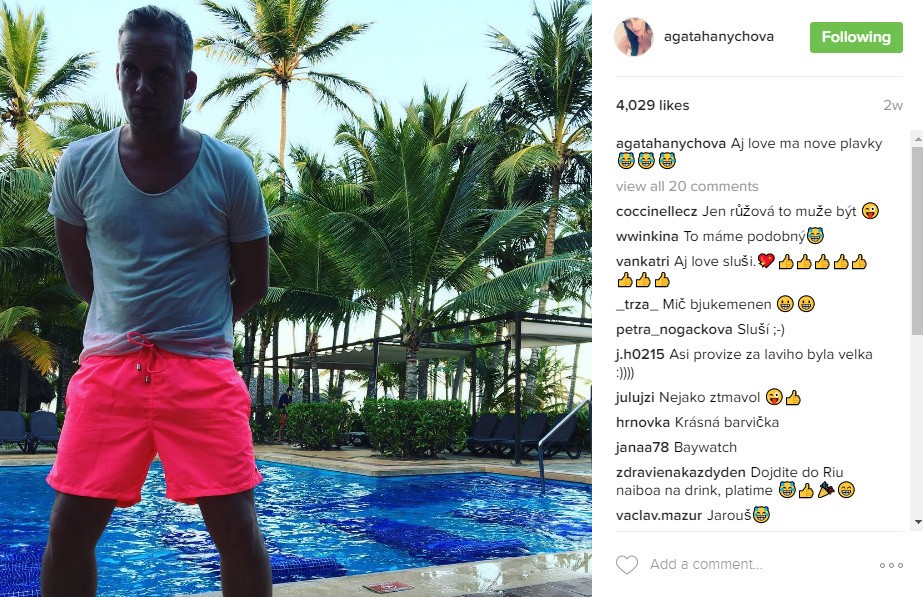The image size is (923, 597).
Task: Open _trza_ commenter profile
Action: (x=637, y=304)
